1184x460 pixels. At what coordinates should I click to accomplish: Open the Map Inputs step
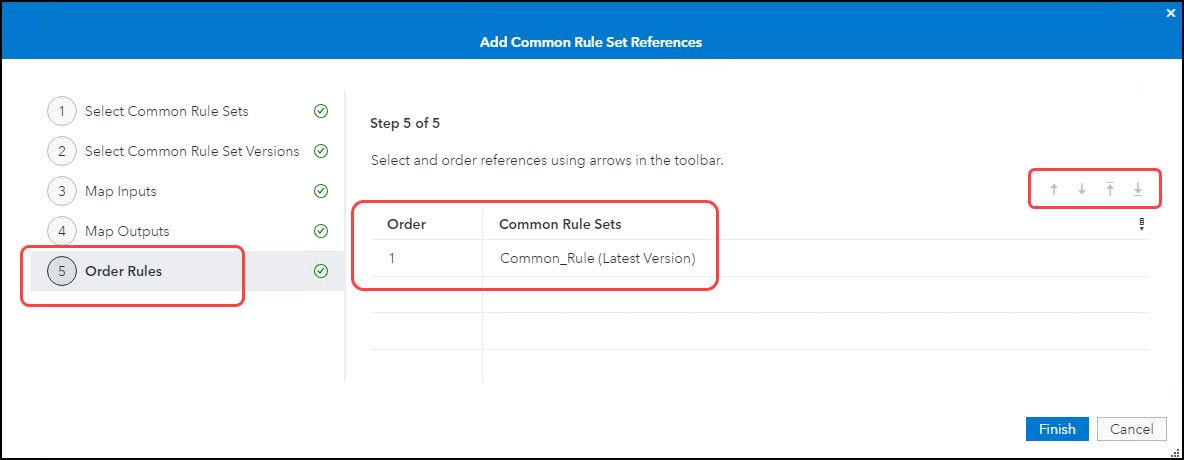click(120, 191)
